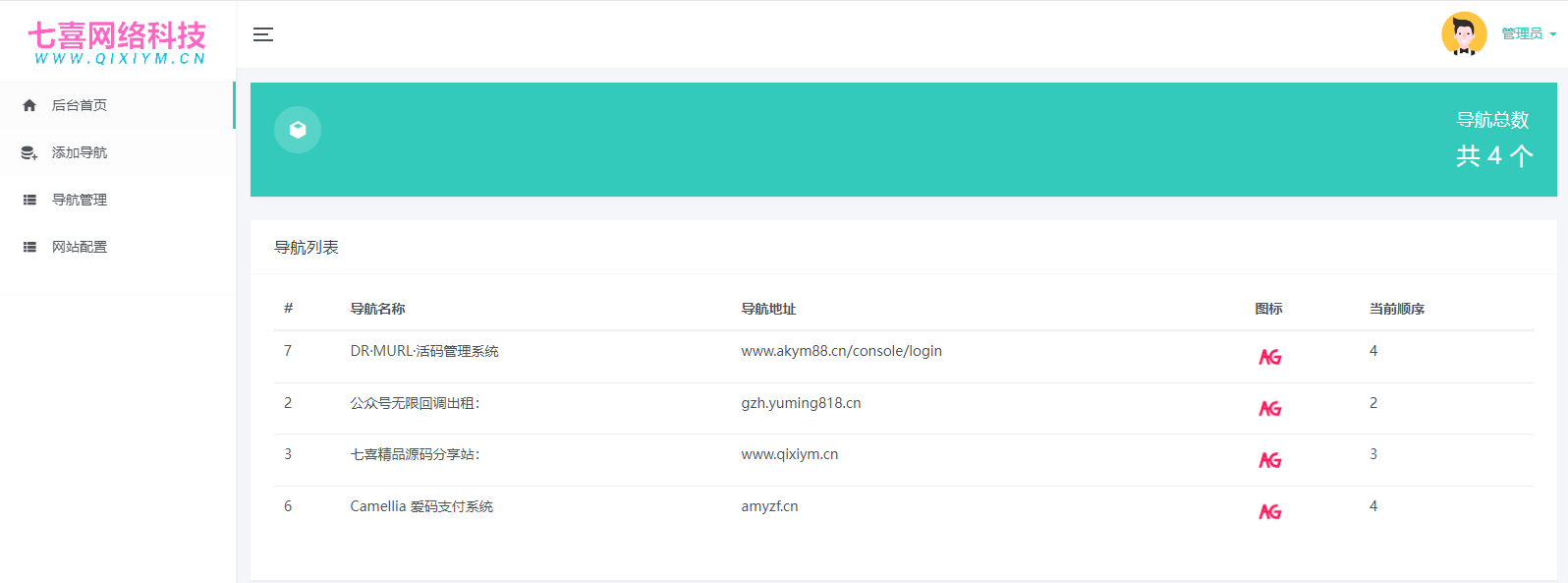This screenshot has width=1568, height=583.
Task: Click the AG icon for Camellia row
Action: (1269, 511)
